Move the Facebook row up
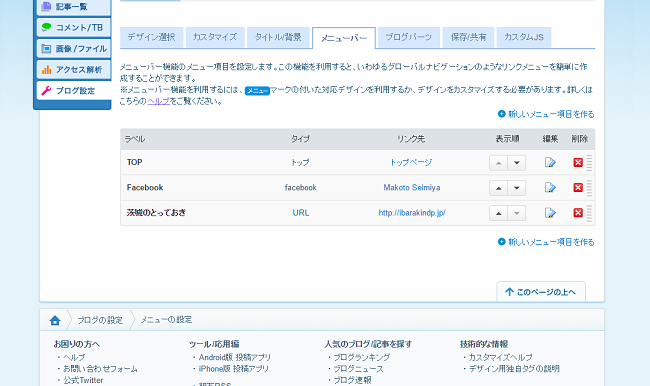Viewport: 650px width, 386px height. pyautogui.click(x=498, y=188)
